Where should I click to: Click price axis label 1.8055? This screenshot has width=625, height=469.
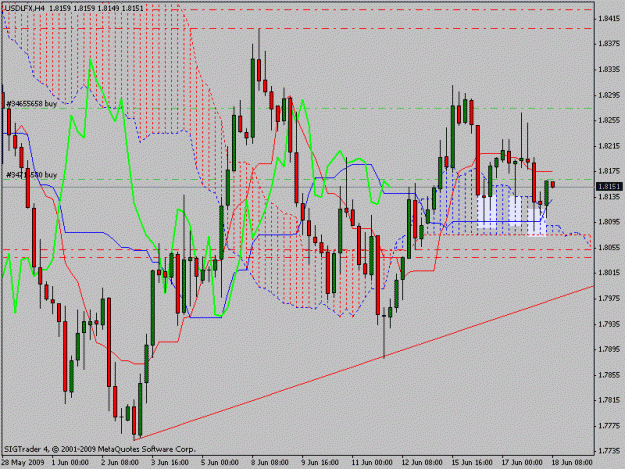coord(609,247)
